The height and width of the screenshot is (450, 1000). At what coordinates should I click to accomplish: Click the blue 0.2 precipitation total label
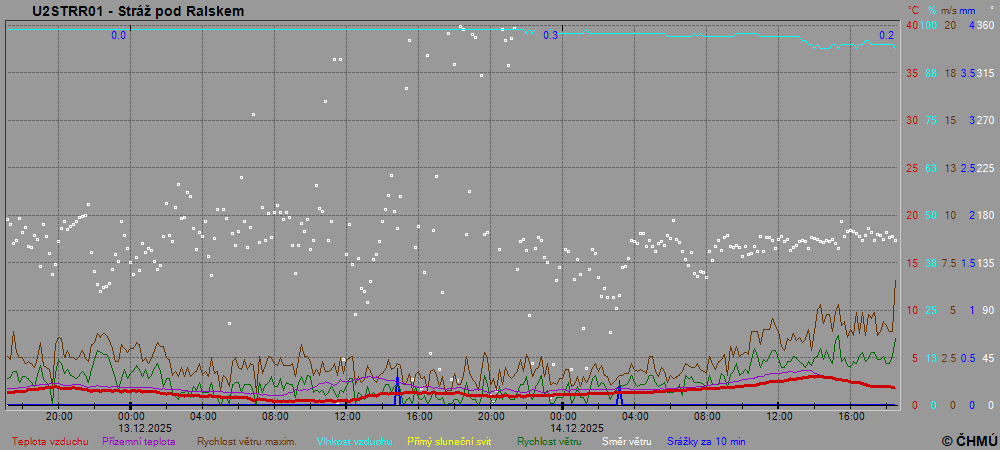[x=886, y=36]
